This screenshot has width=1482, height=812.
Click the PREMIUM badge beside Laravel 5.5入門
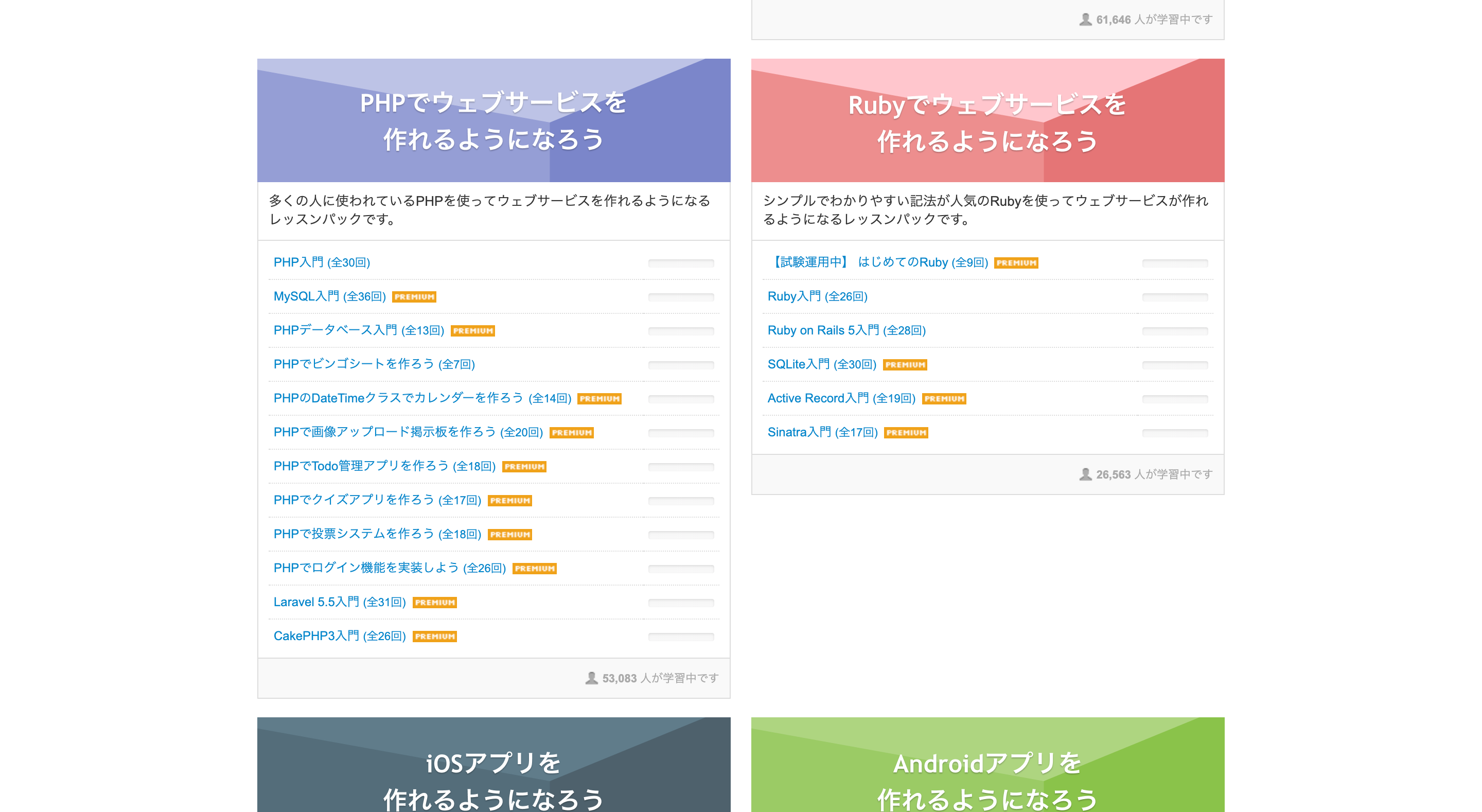(434, 603)
